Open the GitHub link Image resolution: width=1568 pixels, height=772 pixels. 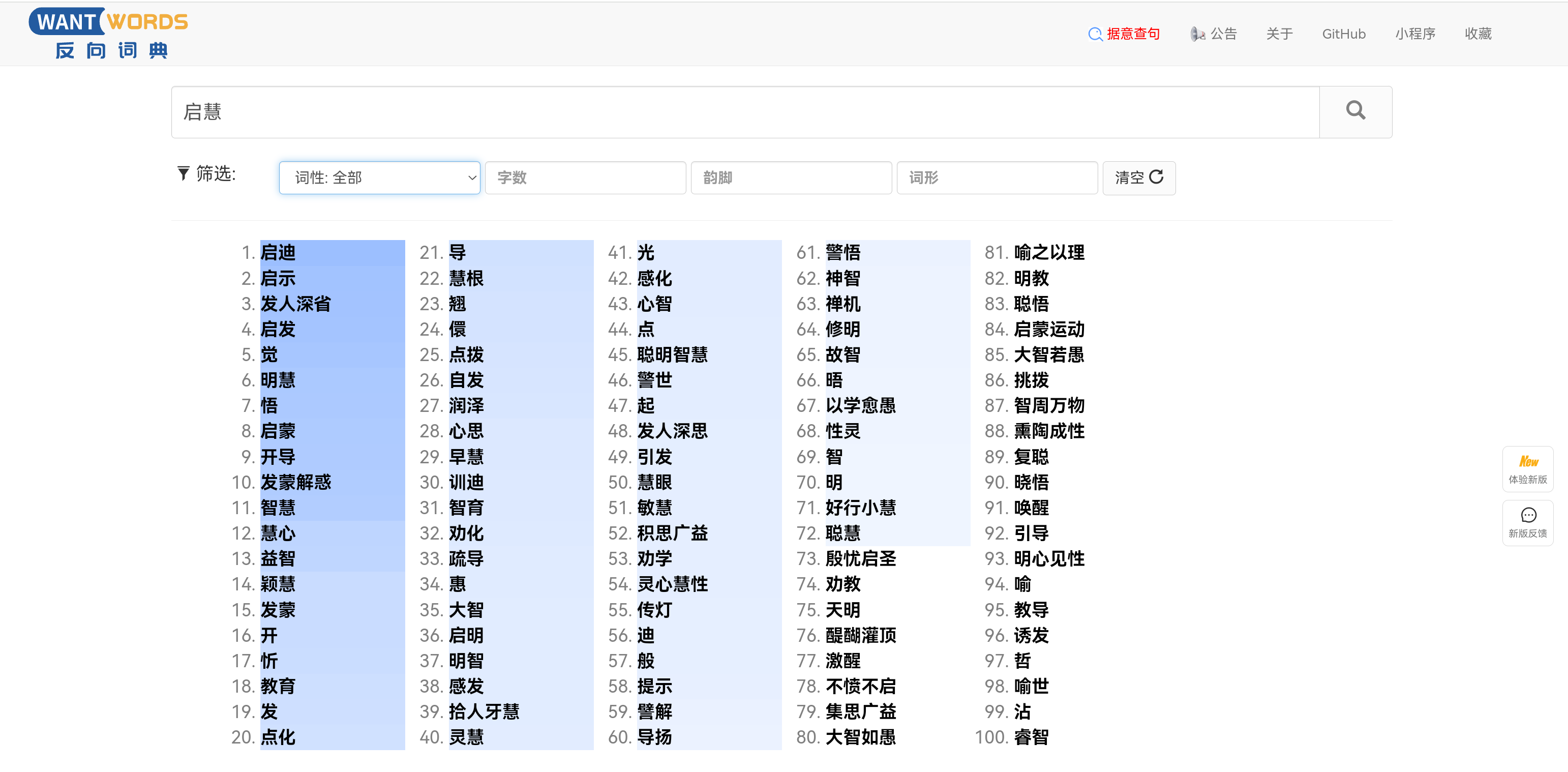(1343, 34)
